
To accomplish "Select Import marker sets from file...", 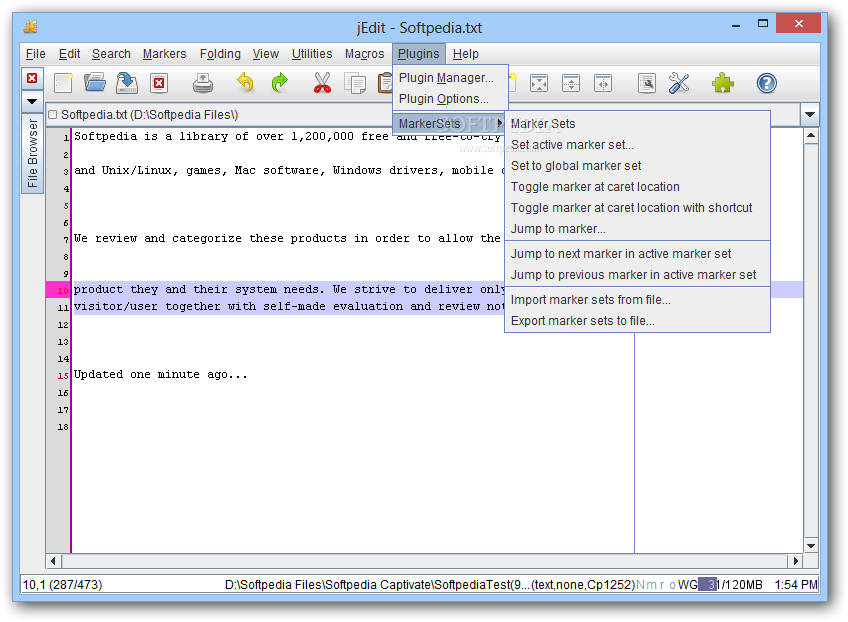I will [x=637, y=300].
